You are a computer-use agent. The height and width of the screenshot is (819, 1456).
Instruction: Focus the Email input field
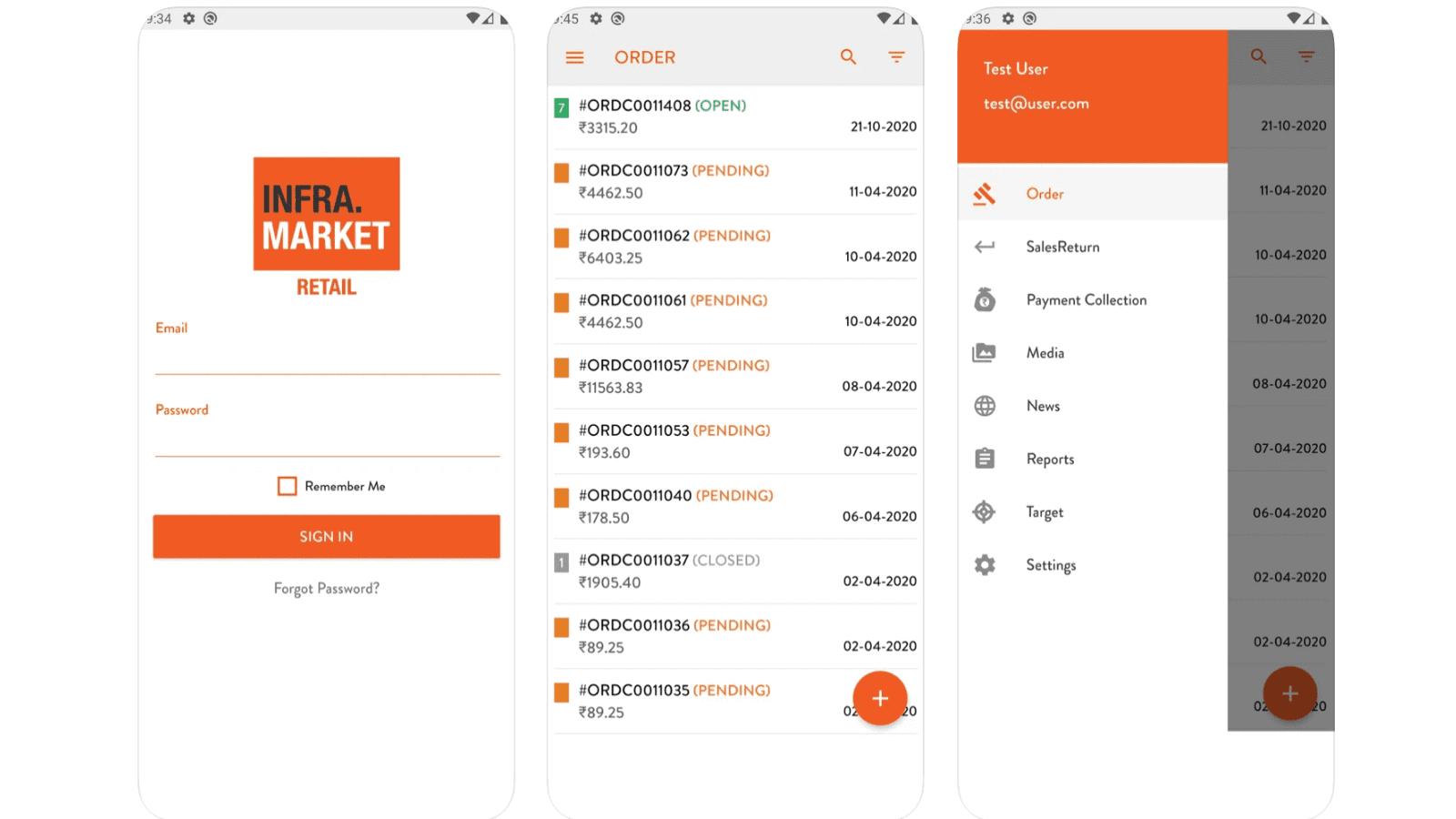tap(328, 357)
